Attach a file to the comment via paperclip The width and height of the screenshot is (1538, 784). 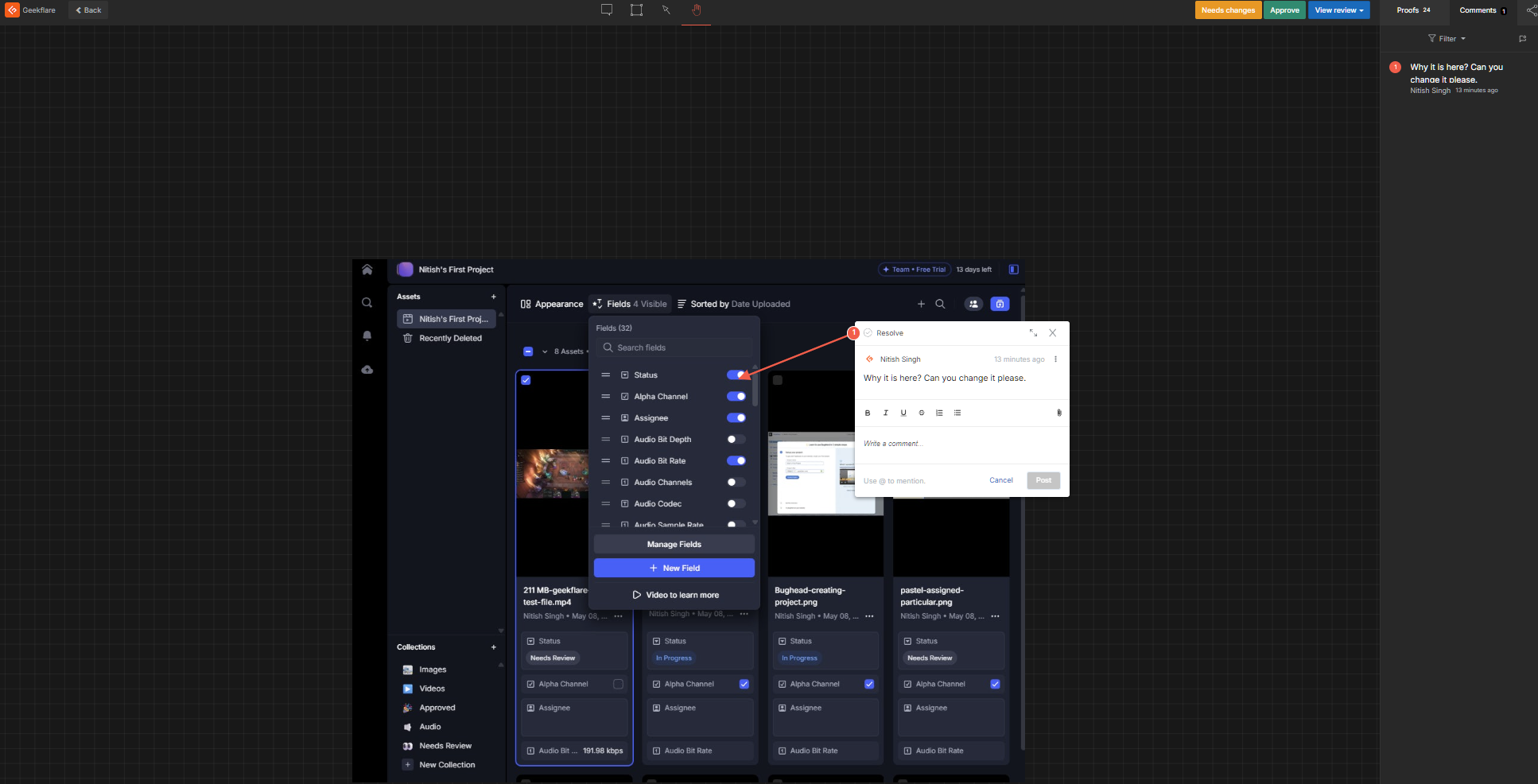[1058, 413]
